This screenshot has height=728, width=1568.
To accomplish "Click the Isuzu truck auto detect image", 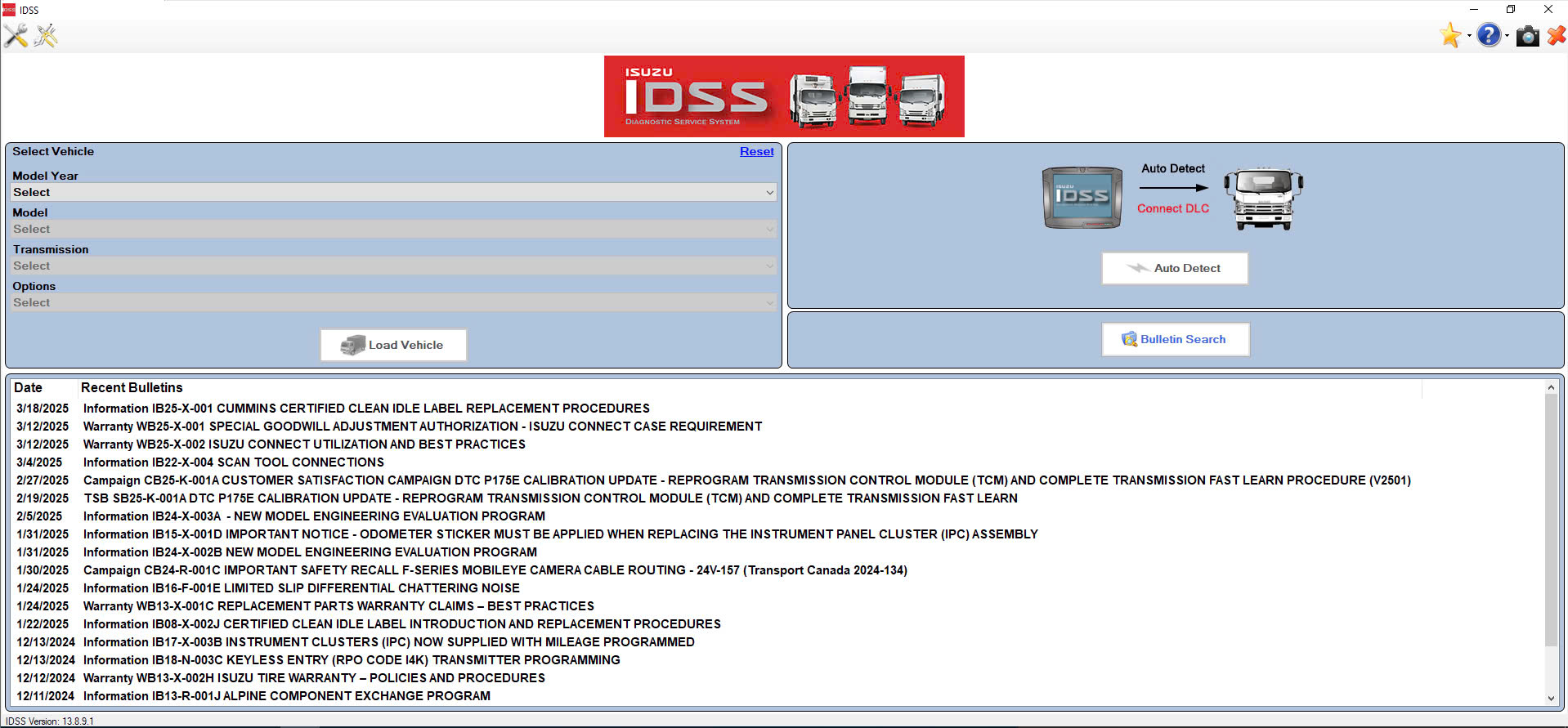I will tap(1263, 199).
